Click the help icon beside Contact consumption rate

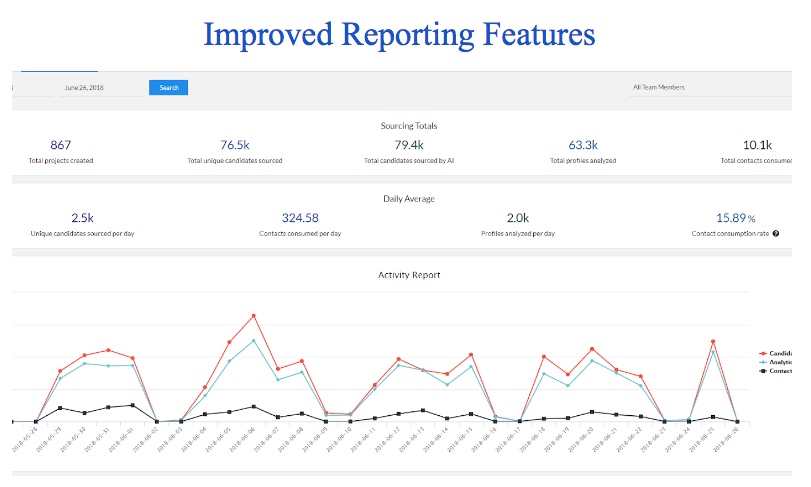[775, 233]
